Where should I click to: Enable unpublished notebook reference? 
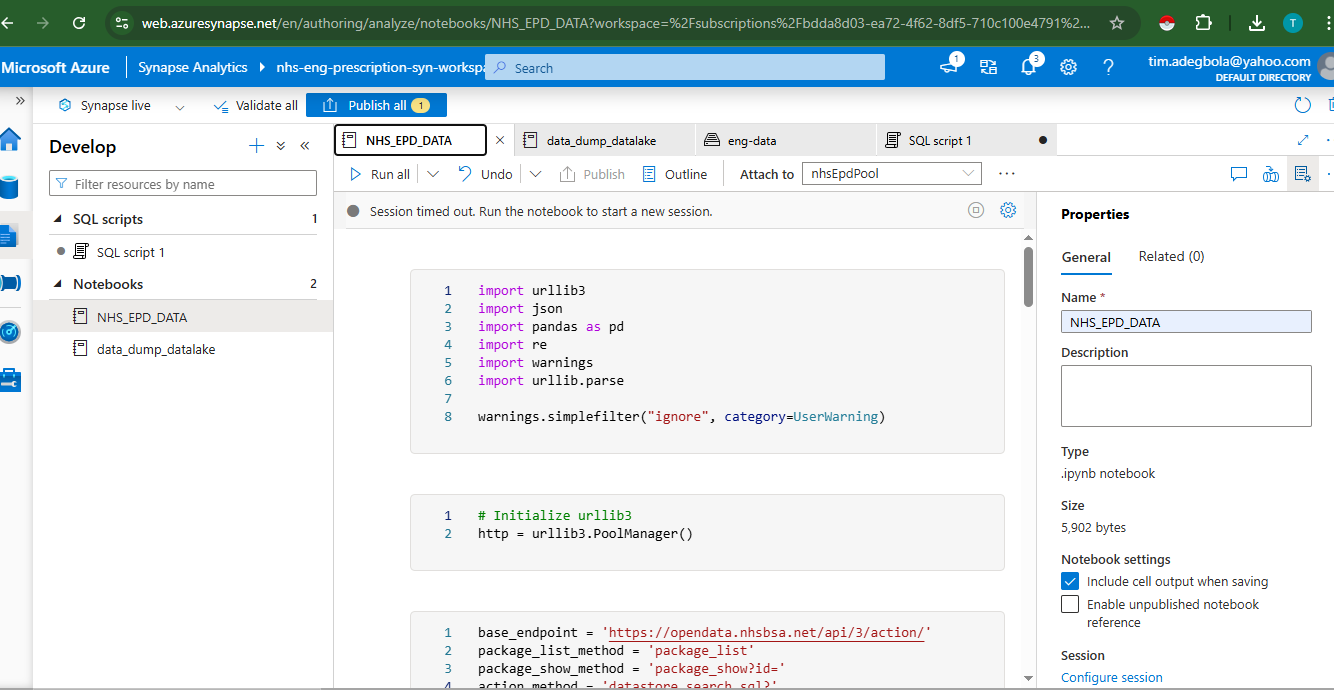coord(1070,604)
